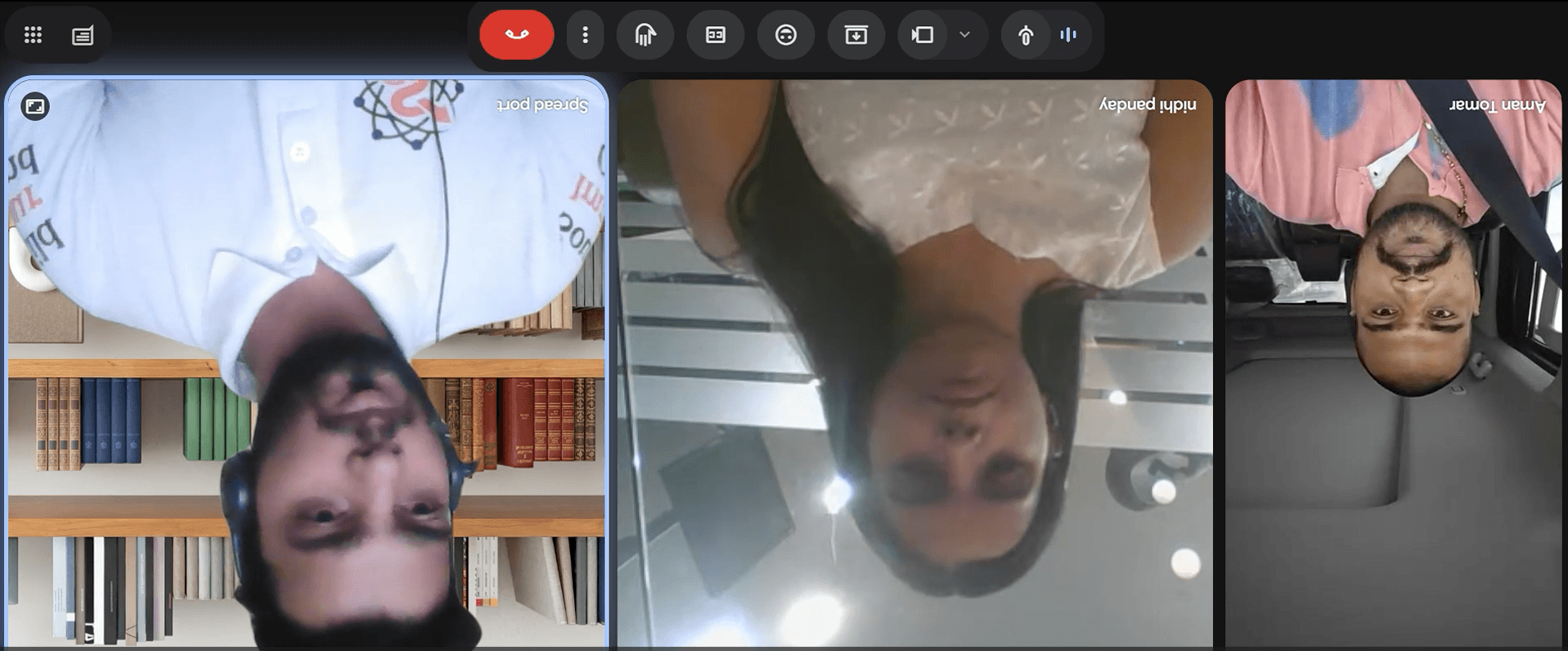1568x651 pixels.
Task: Expand Spread port tile with corner icon
Action: (35, 106)
